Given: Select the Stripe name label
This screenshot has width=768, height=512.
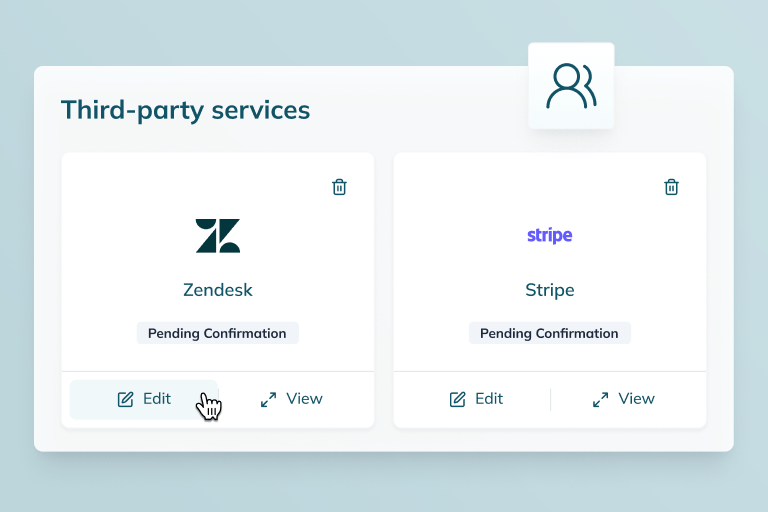Looking at the screenshot, I should 550,290.
